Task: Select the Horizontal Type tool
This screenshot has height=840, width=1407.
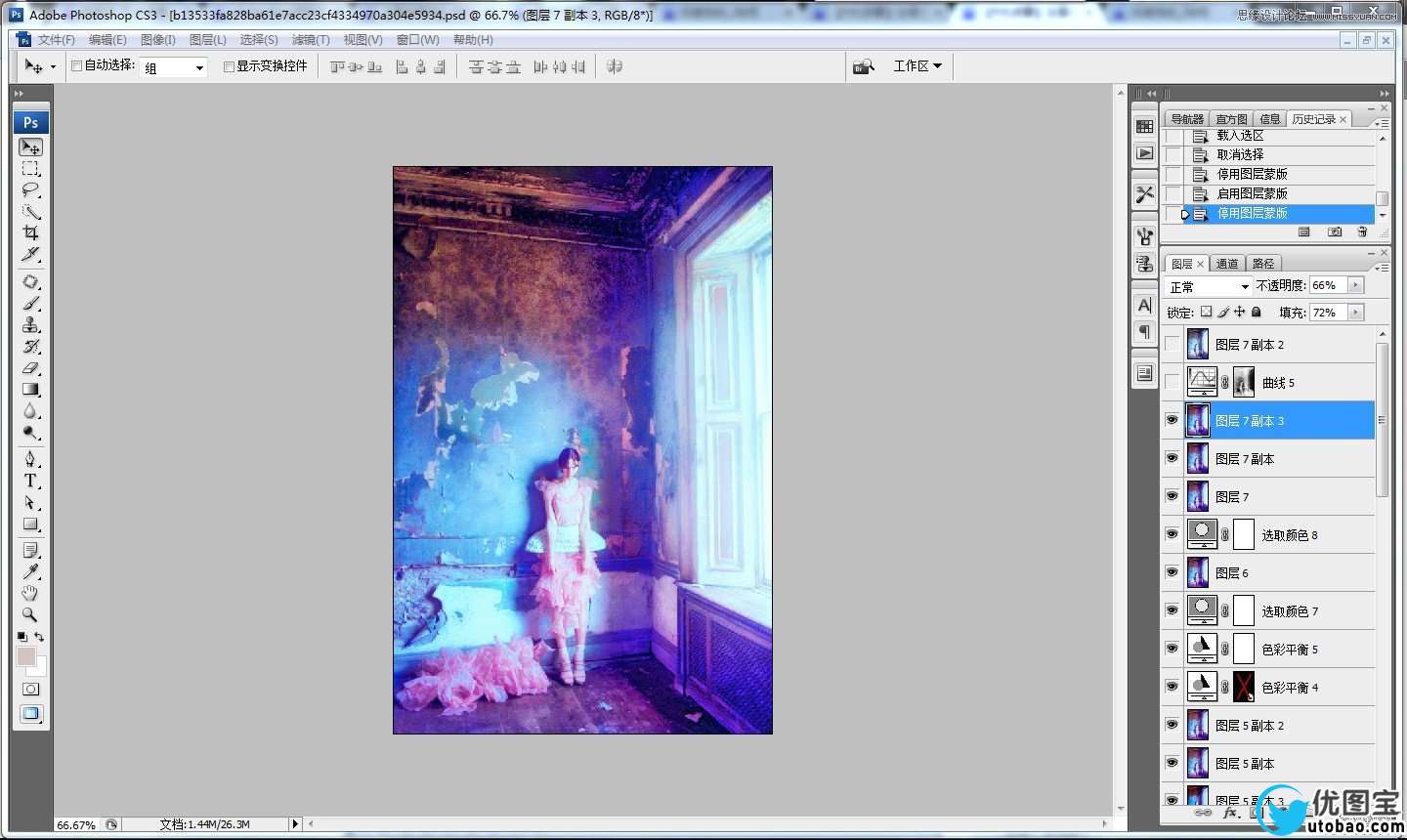Action: [x=31, y=481]
